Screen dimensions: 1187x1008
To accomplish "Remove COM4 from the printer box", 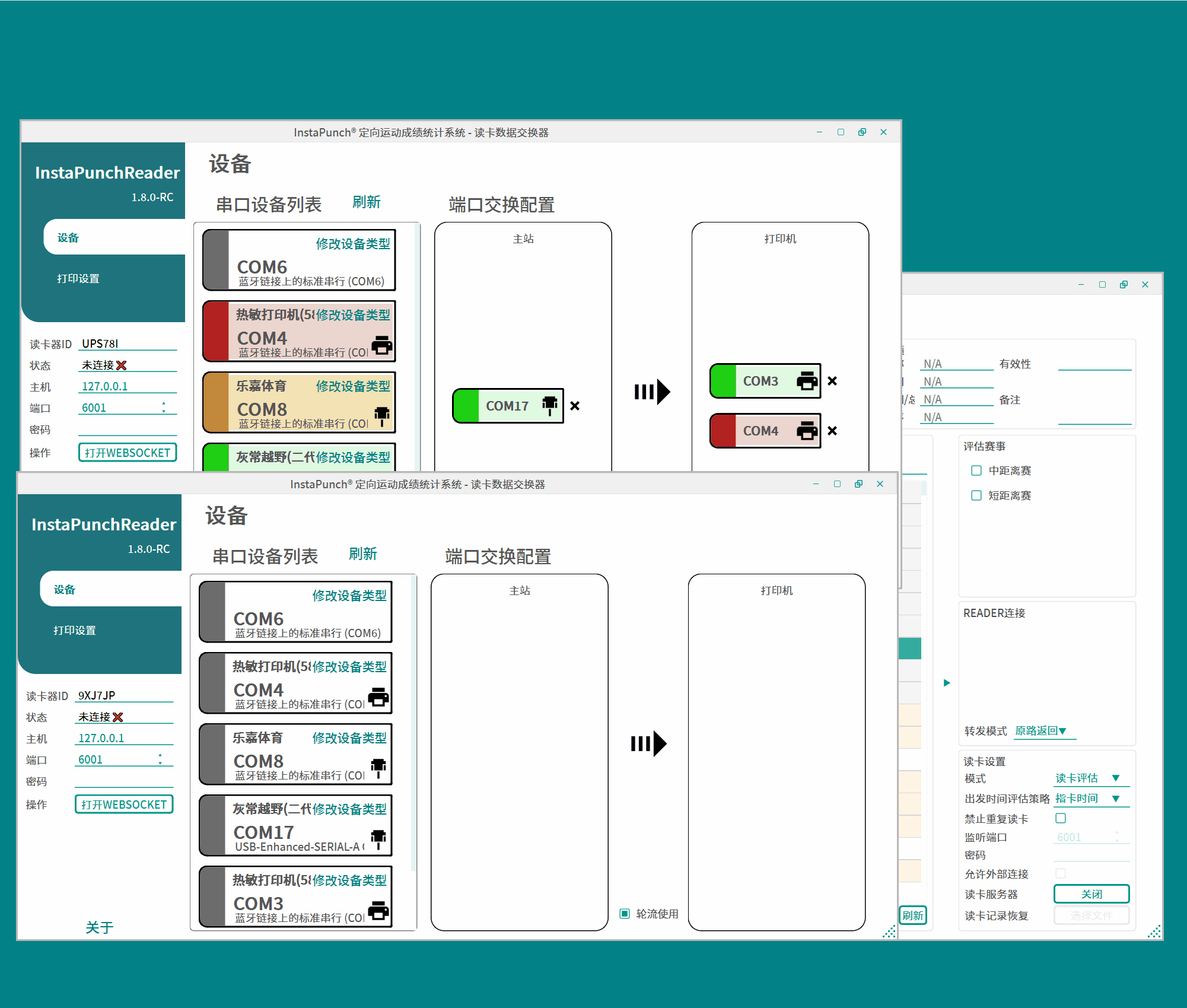I will tap(832, 431).
